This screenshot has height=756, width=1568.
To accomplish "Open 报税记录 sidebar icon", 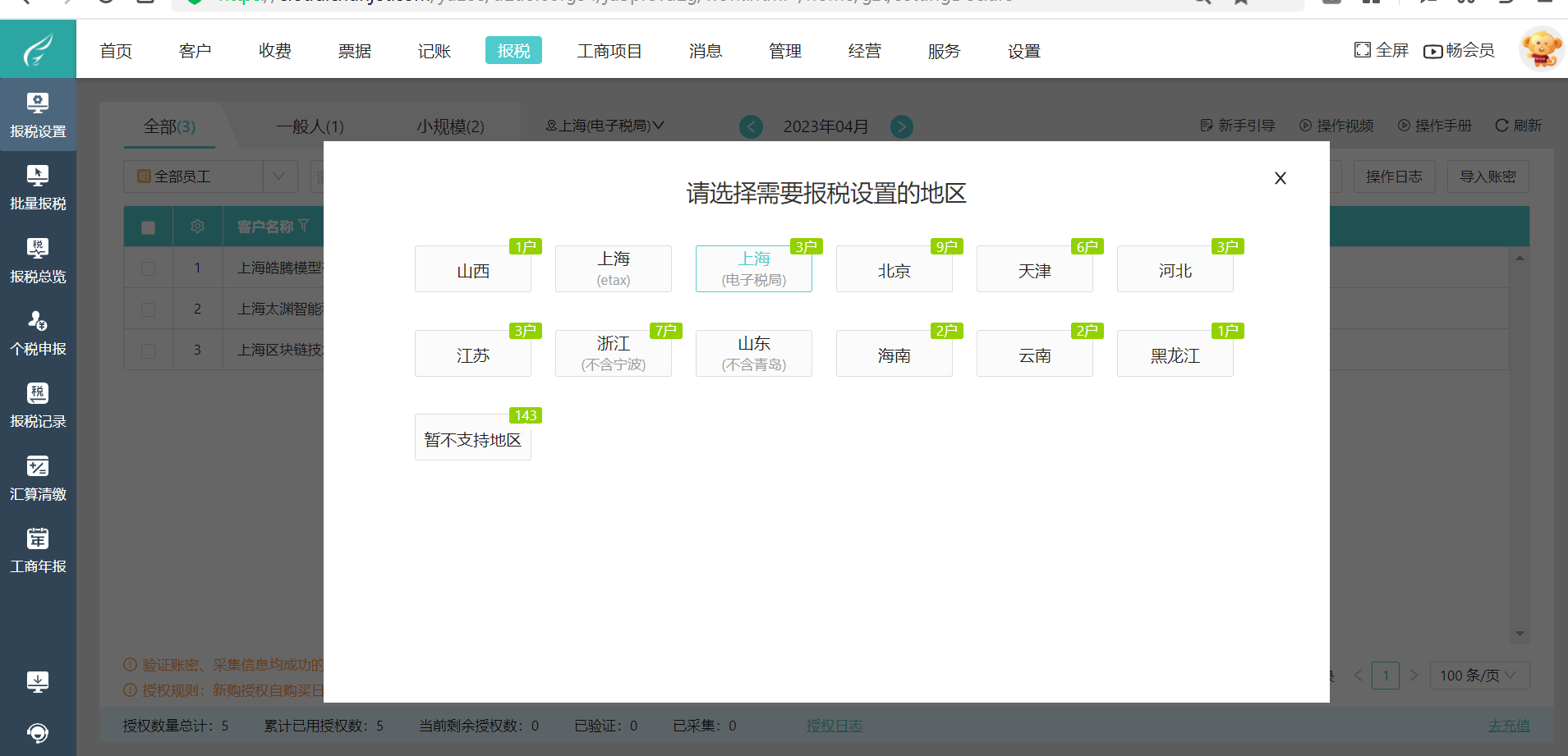I will coord(38,405).
